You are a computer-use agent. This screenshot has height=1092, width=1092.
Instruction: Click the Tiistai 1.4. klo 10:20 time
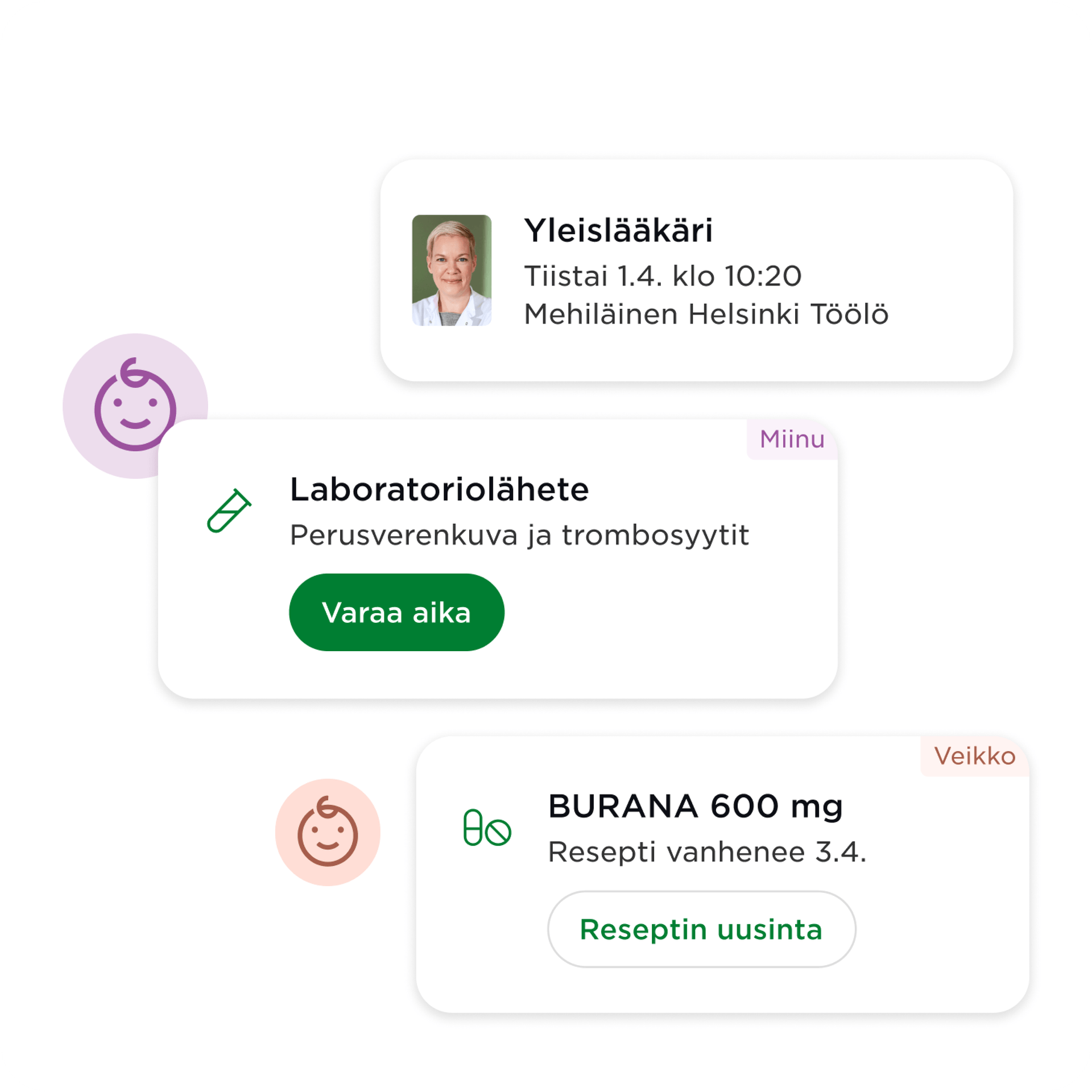point(663,276)
